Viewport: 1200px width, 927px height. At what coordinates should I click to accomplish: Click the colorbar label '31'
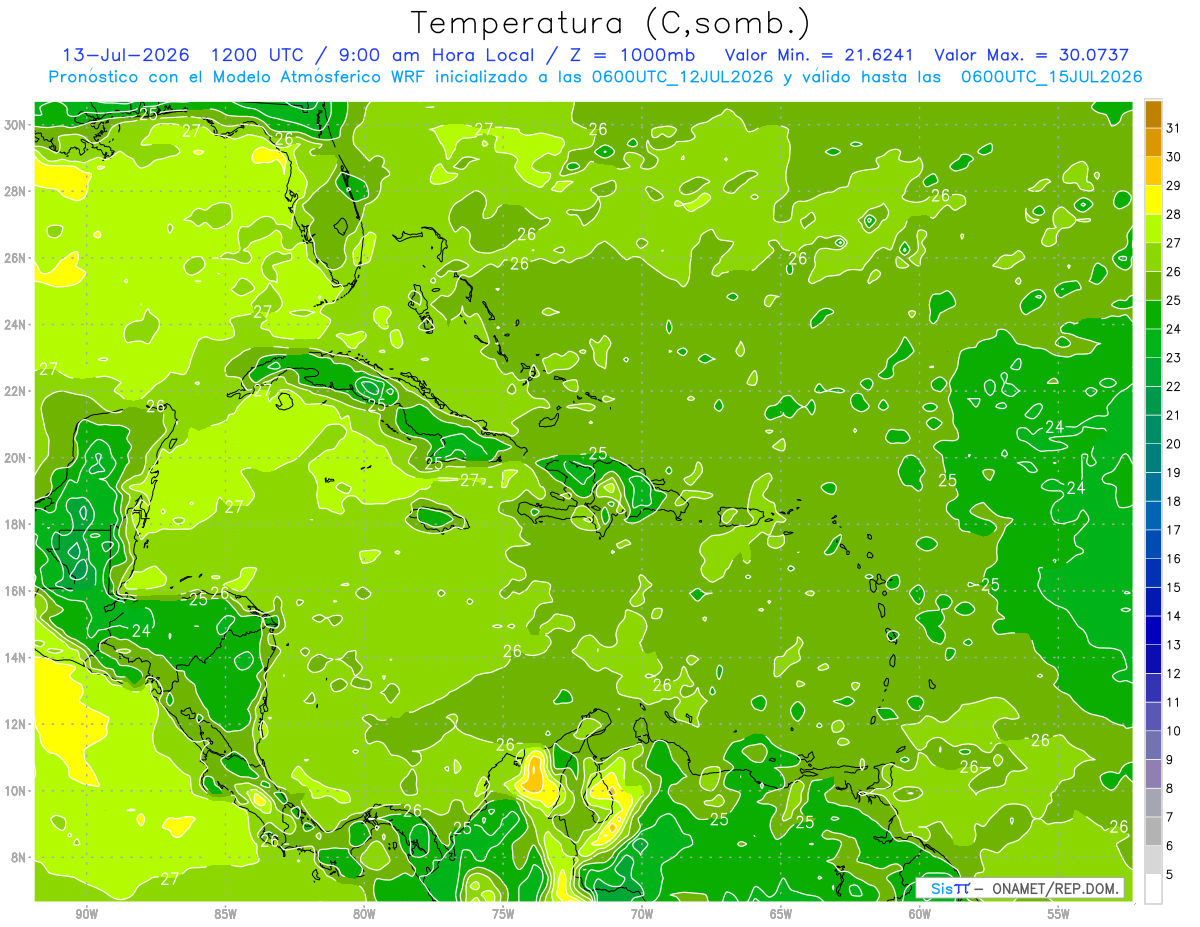pyautogui.click(x=1174, y=128)
